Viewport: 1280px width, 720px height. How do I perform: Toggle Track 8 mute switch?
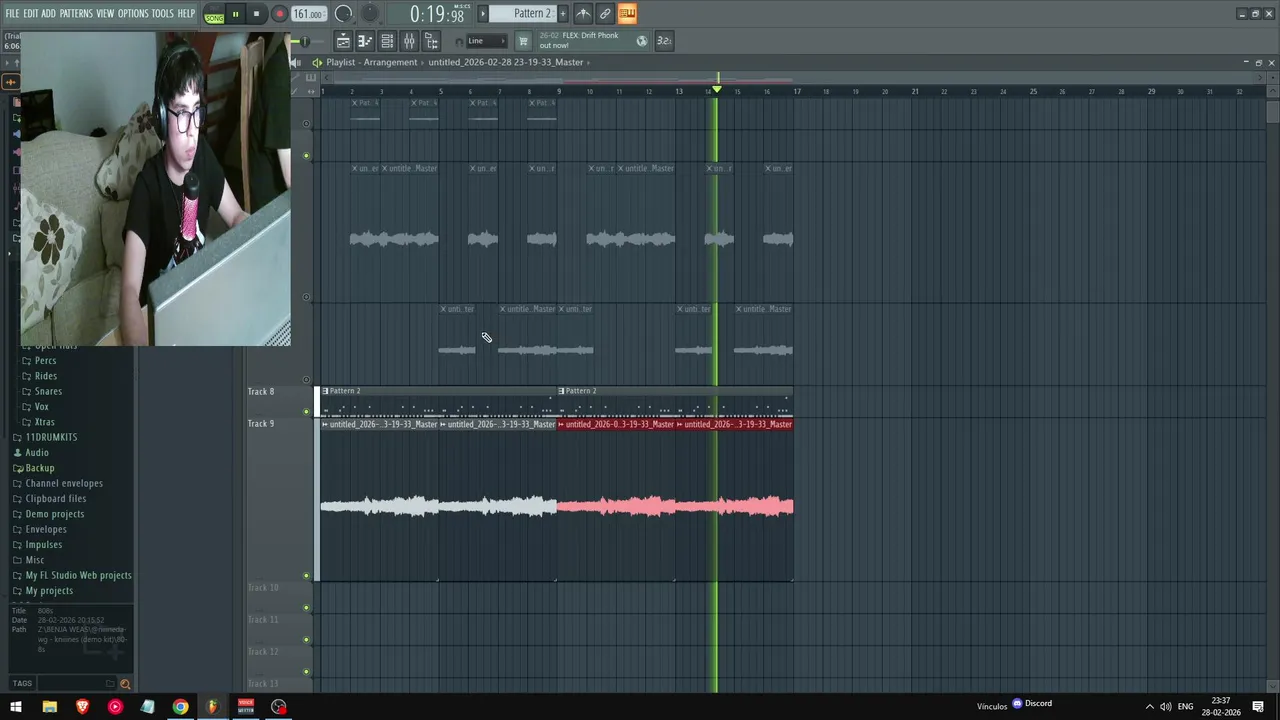pos(306,412)
